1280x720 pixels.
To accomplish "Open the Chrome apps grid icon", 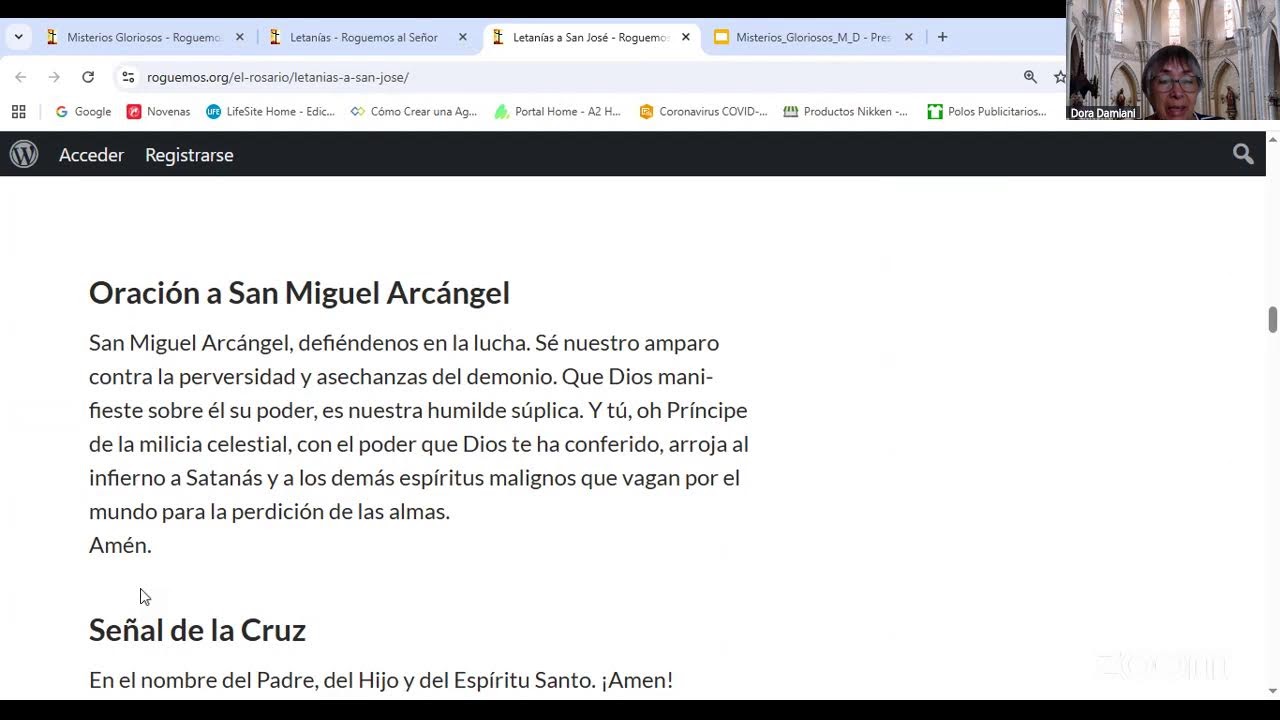I will coord(18,112).
